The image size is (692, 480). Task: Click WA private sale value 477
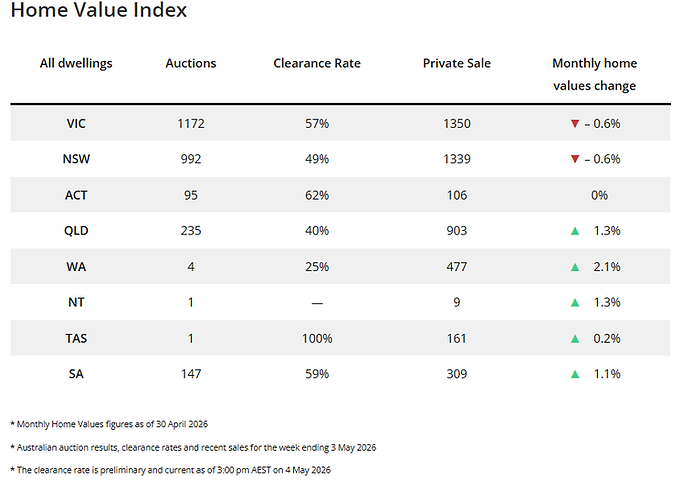tap(457, 267)
